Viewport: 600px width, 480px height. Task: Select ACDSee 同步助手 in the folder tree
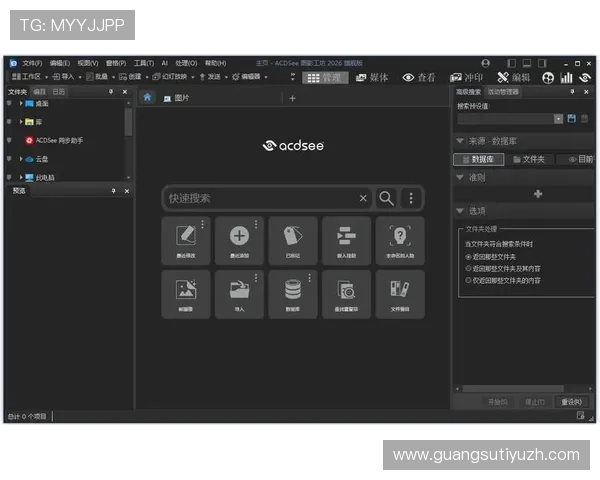(59, 140)
